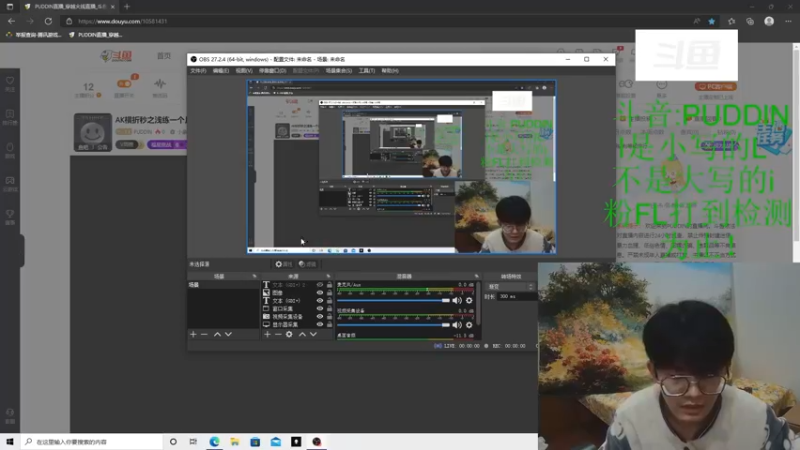Open File Explorer from the taskbar
The width and height of the screenshot is (800, 450).
click(x=235, y=442)
